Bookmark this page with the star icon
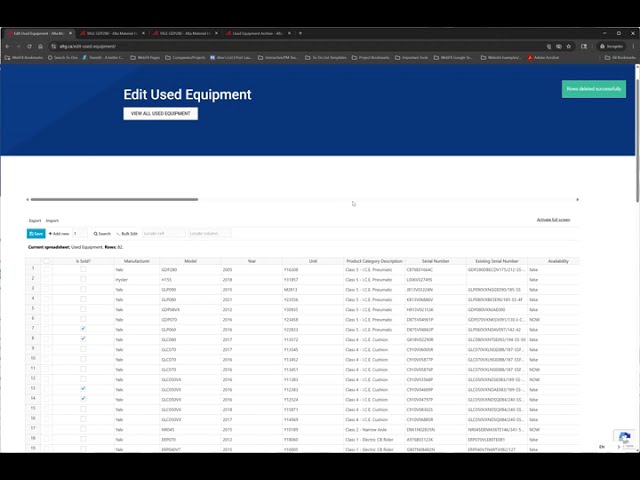 (569, 47)
